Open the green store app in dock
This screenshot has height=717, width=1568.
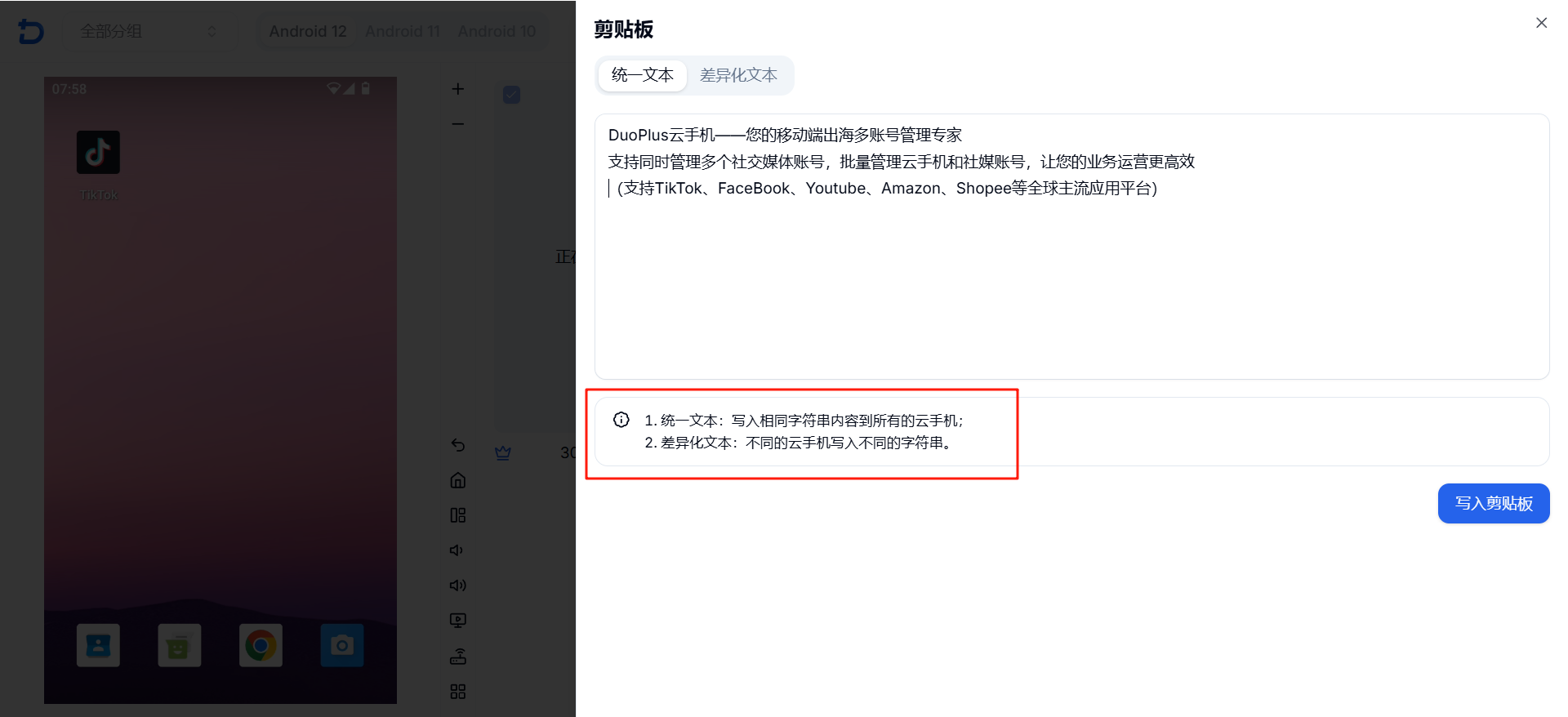coord(180,645)
